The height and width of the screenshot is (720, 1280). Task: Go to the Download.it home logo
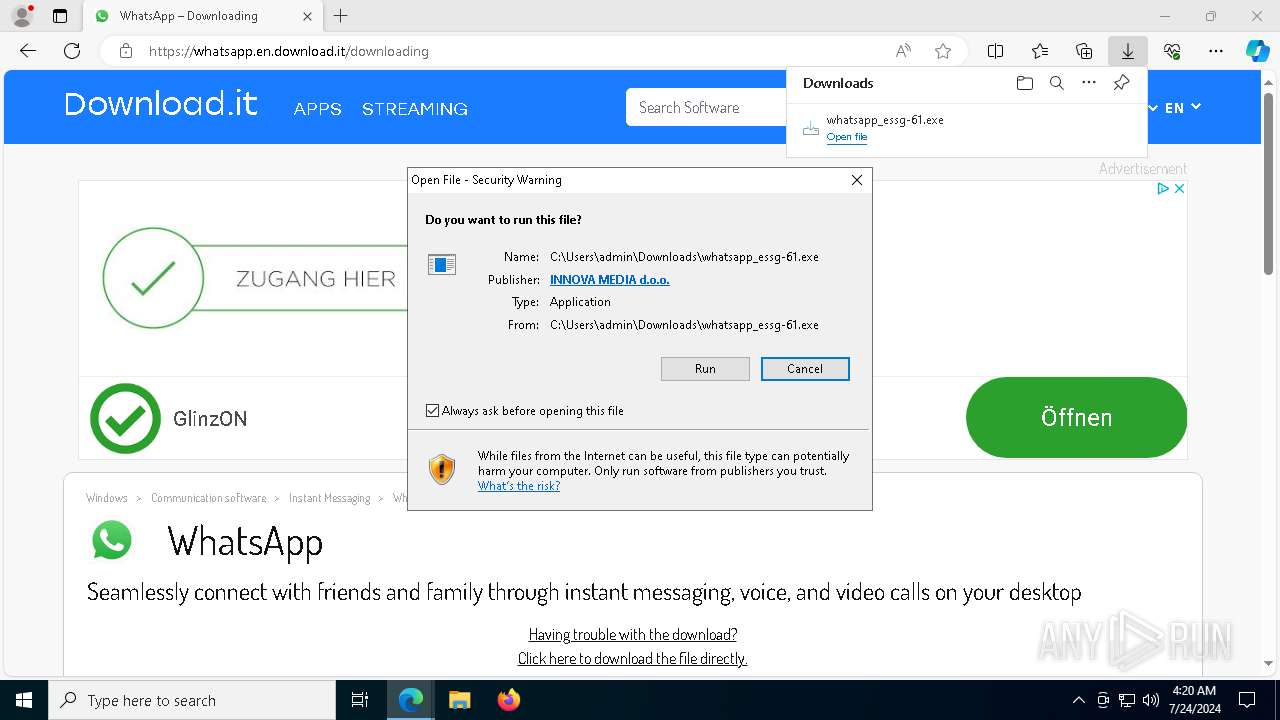tap(161, 104)
